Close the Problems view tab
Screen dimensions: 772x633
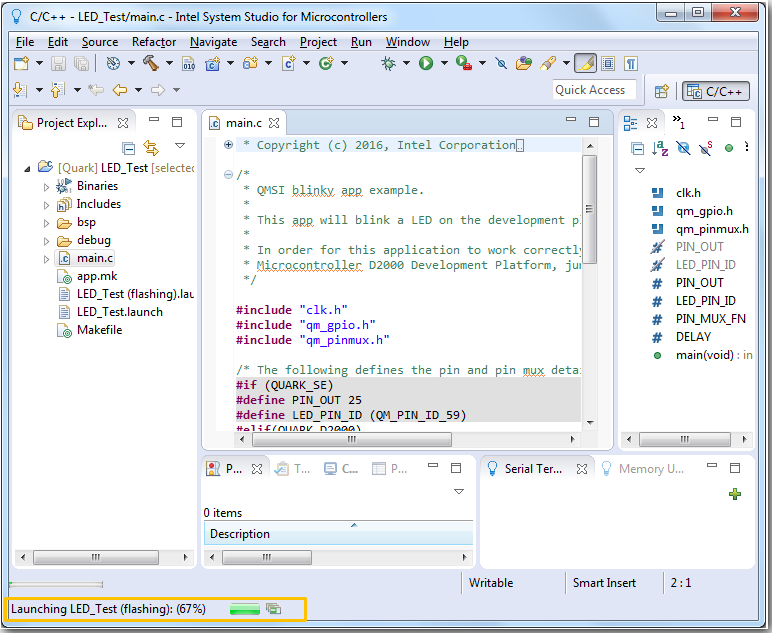(257, 469)
